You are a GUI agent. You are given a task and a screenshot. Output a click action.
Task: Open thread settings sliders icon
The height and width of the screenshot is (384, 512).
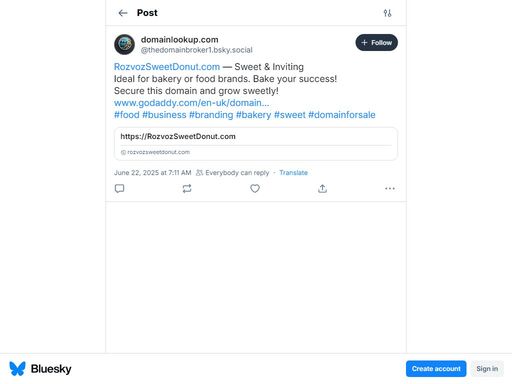pos(387,13)
